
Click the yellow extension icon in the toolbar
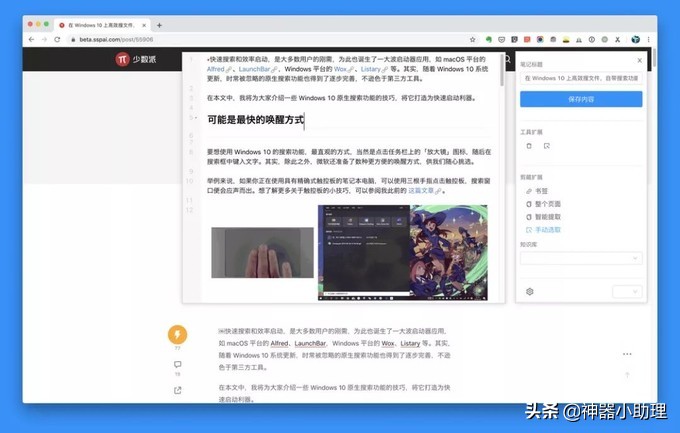coord(566,39)
